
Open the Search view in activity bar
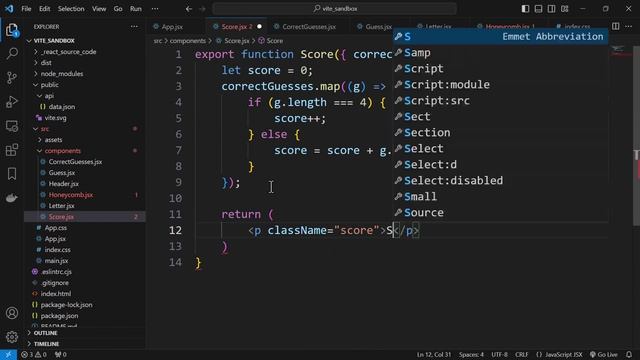(x=12, y=53)
